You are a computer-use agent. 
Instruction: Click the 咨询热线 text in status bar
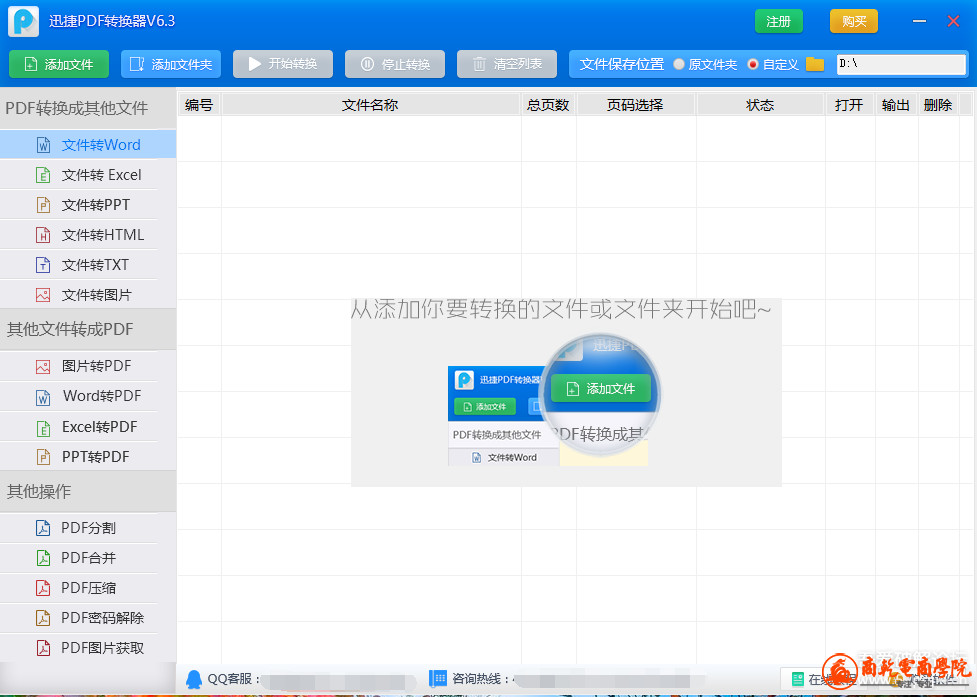tap(481, 679)
